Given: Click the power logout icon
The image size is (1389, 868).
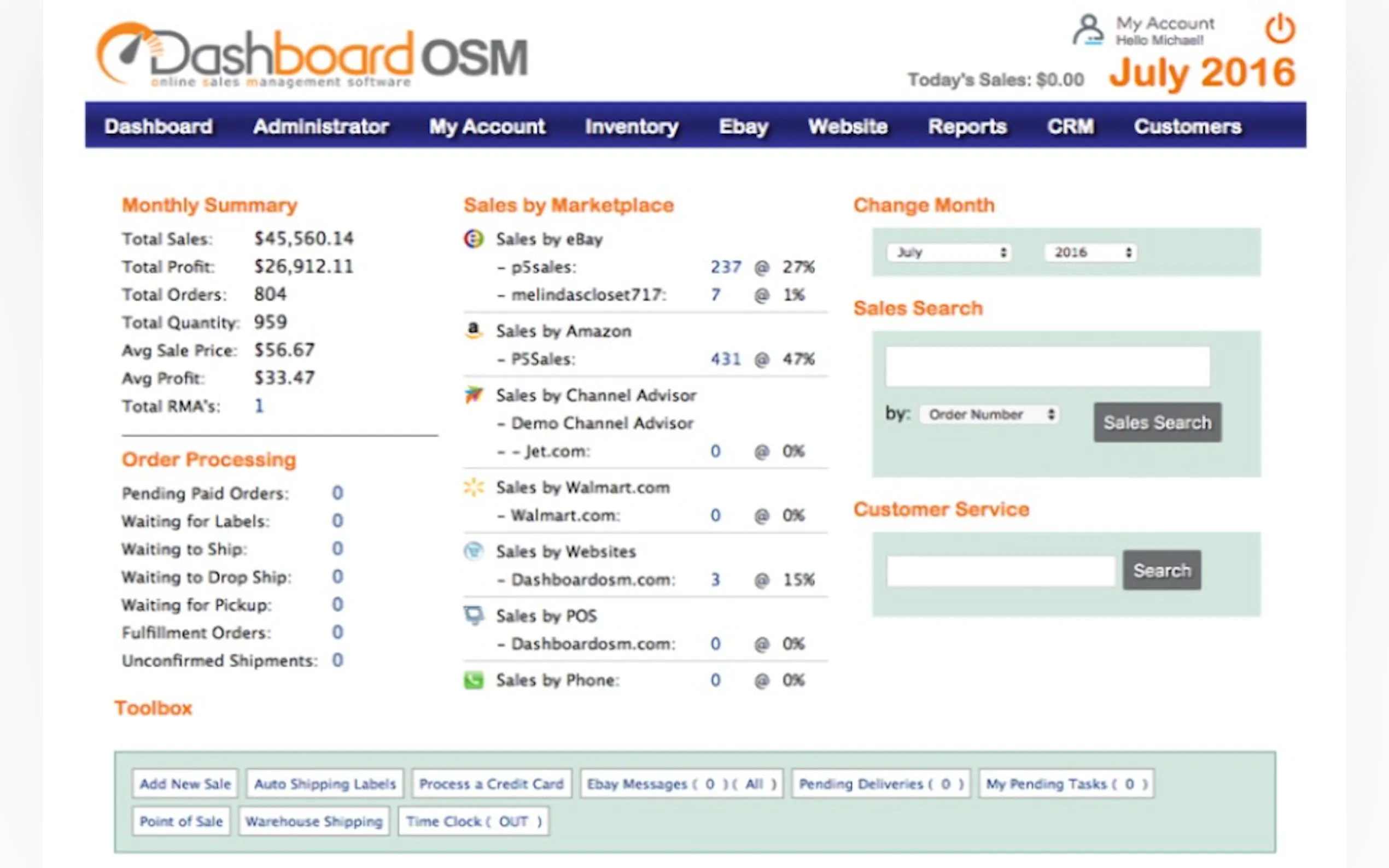Looking at the screenshot, I should [1280, 29].
